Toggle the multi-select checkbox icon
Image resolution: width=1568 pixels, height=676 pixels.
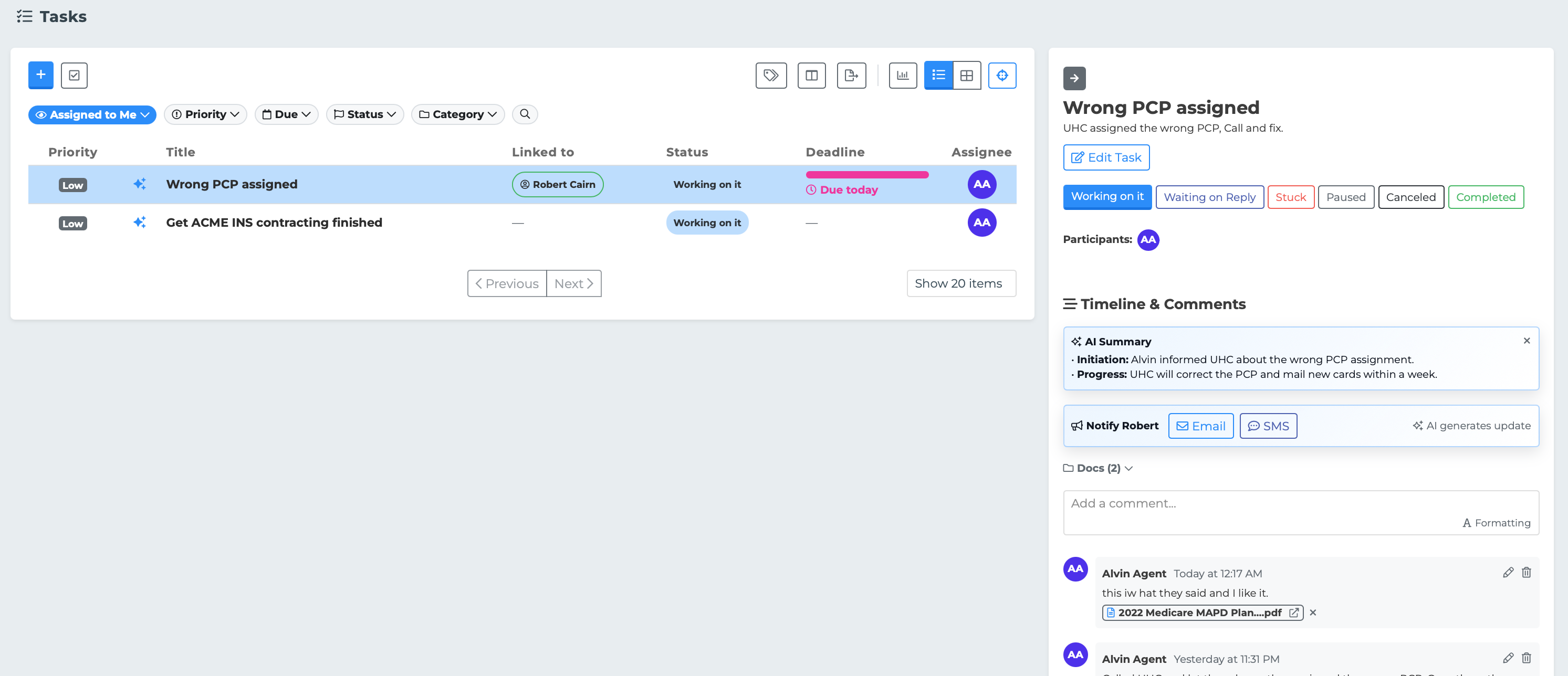[x=74, y=76]
